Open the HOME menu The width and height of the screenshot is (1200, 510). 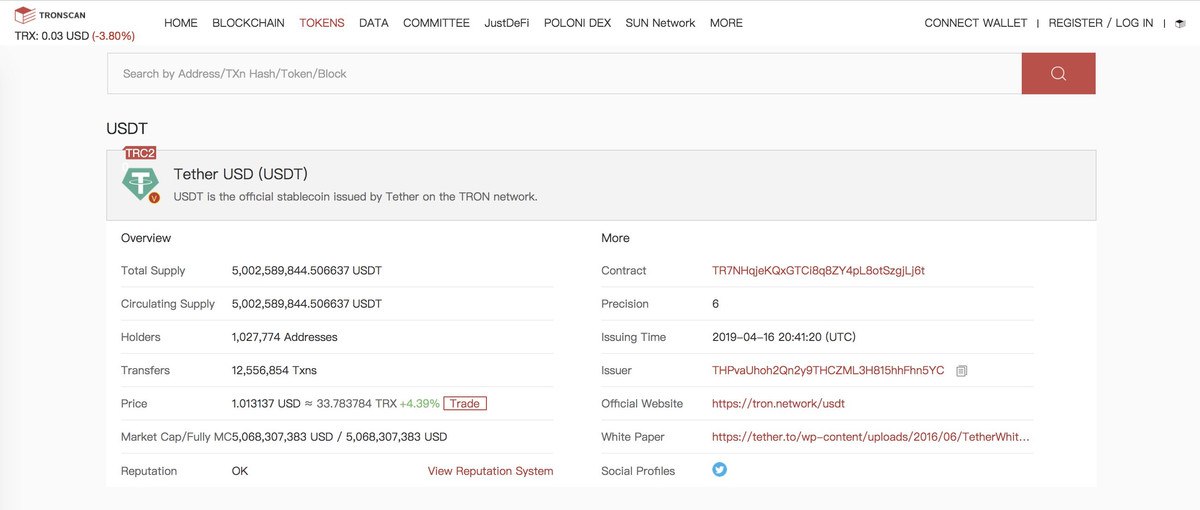181,23
